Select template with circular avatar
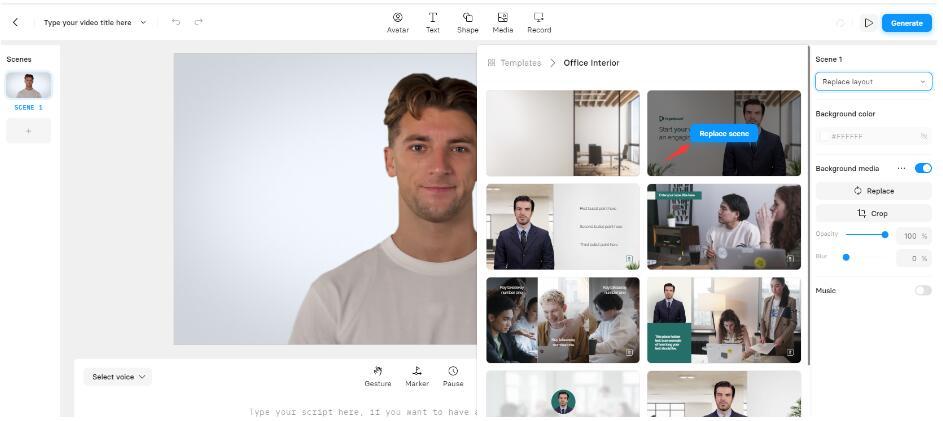 tap(563, 394)
